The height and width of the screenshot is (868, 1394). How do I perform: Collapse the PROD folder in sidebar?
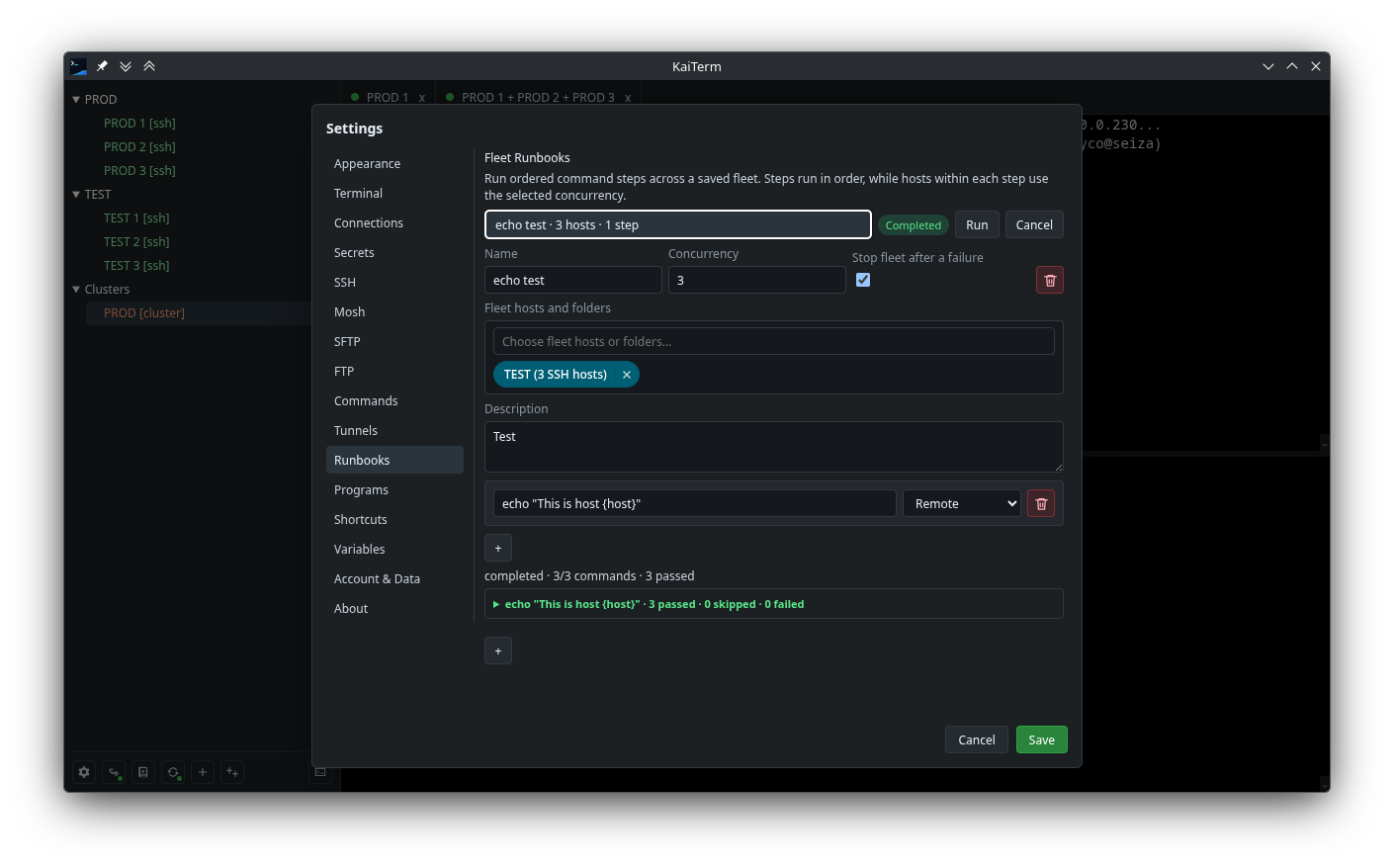(76, 100)
